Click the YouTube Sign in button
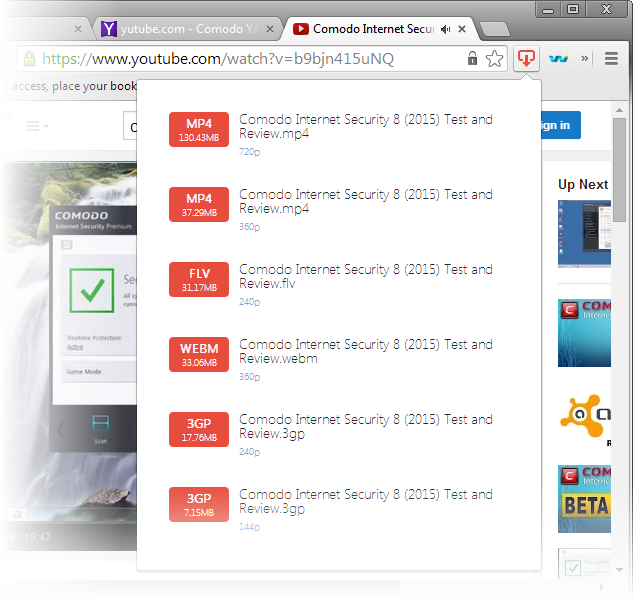Image resolution: width=633 pixels, height=601 pixels. (x=561, y=125)
